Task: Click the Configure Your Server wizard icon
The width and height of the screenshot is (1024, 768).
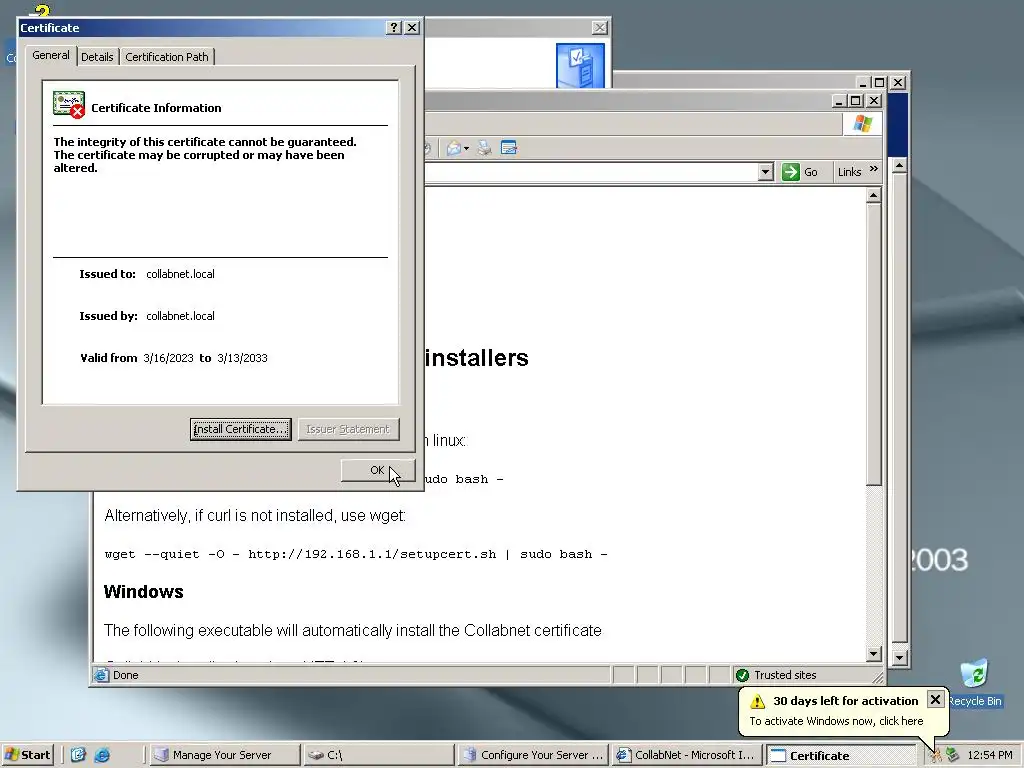Action: pos(580,65)
